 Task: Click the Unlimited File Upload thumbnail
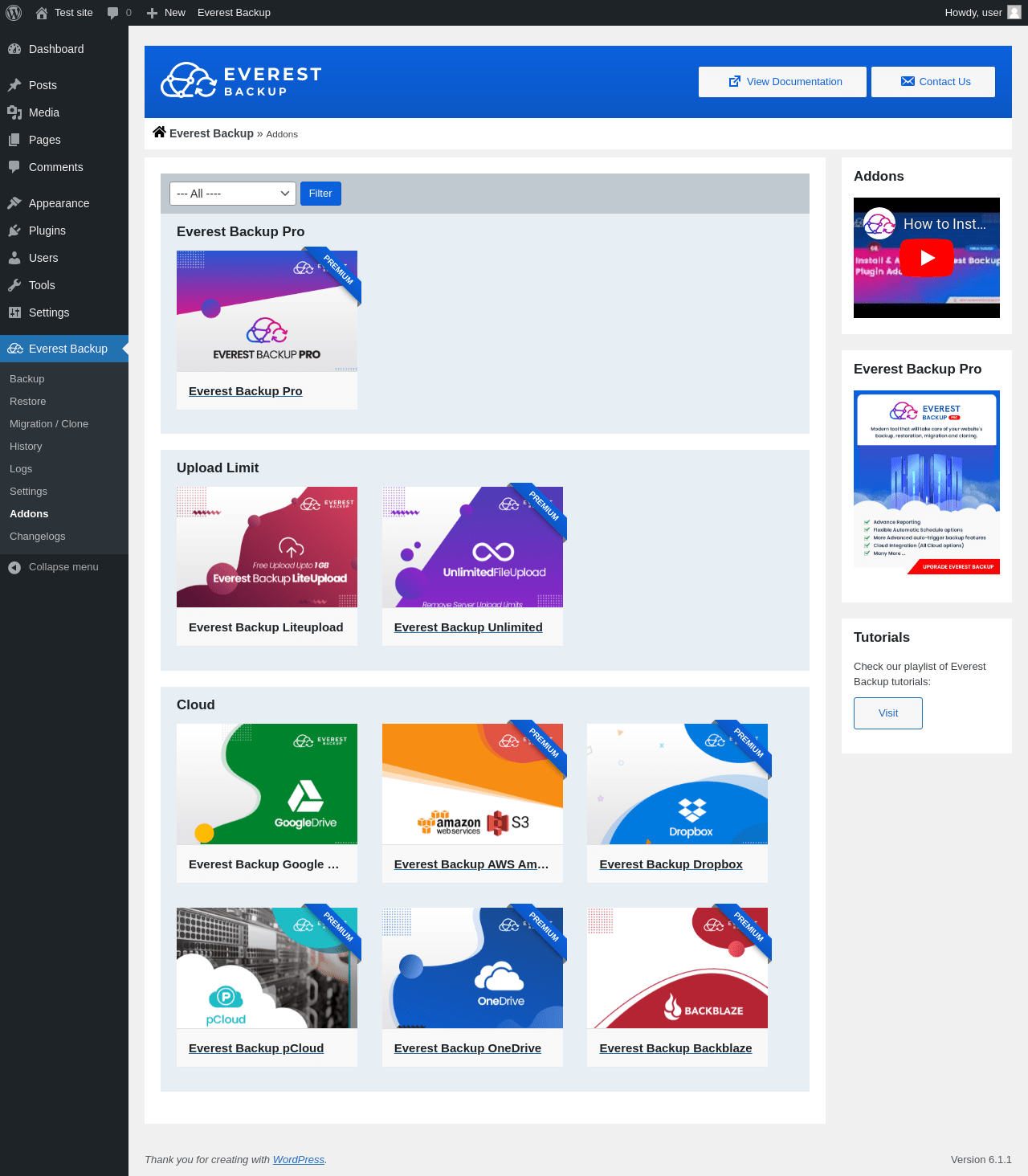[x=472, y=547]
